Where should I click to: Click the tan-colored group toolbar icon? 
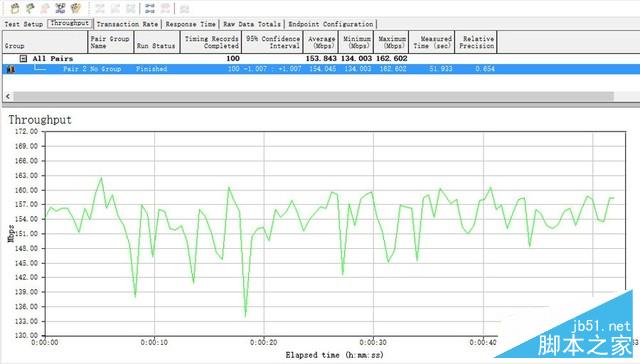76,8
